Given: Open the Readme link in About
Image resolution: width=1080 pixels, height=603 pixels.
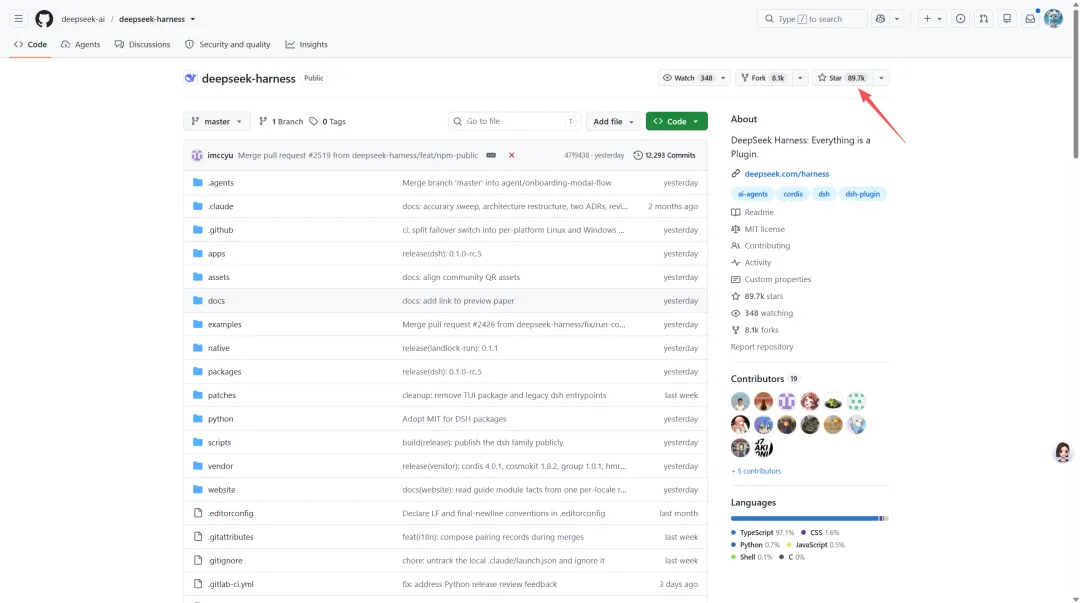Looking at the screenshot, I should pos(759,212).
